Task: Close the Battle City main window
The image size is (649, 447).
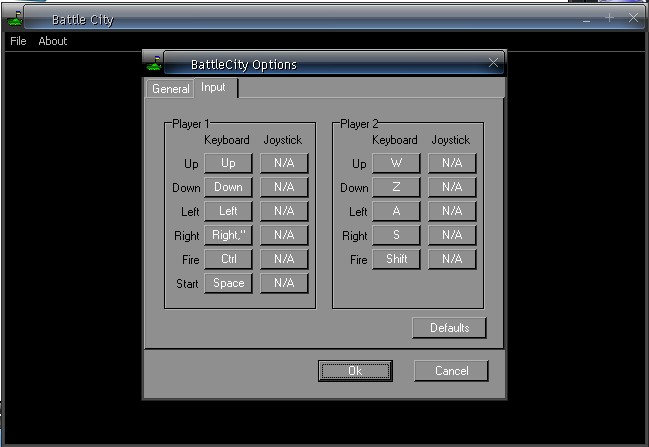Action: [x=633, y=18]
